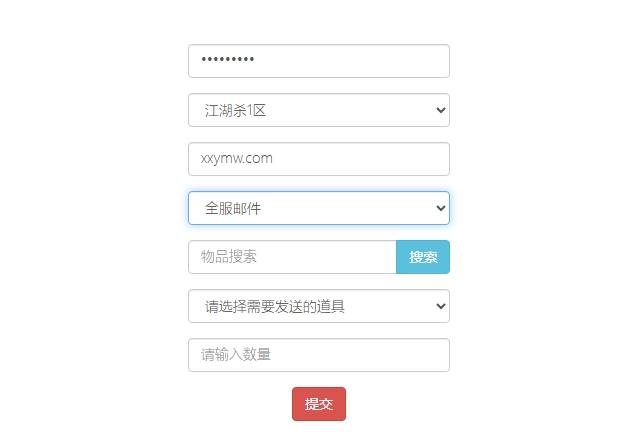
Task: Focus the 物品搜索 item search box
Action: coord(292,257)
